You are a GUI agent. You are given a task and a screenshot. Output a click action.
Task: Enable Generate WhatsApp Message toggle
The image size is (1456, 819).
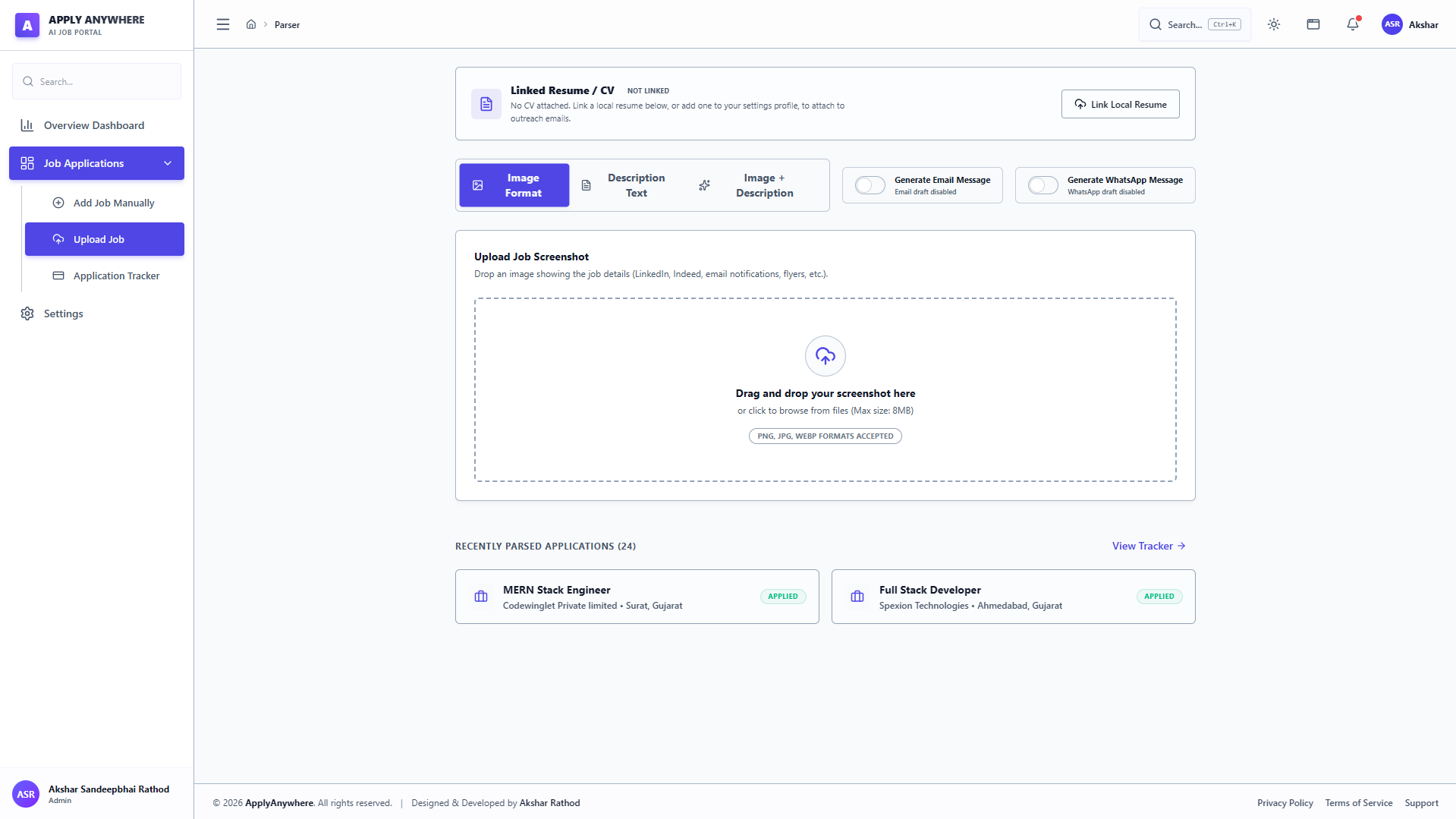[1043, 185]
